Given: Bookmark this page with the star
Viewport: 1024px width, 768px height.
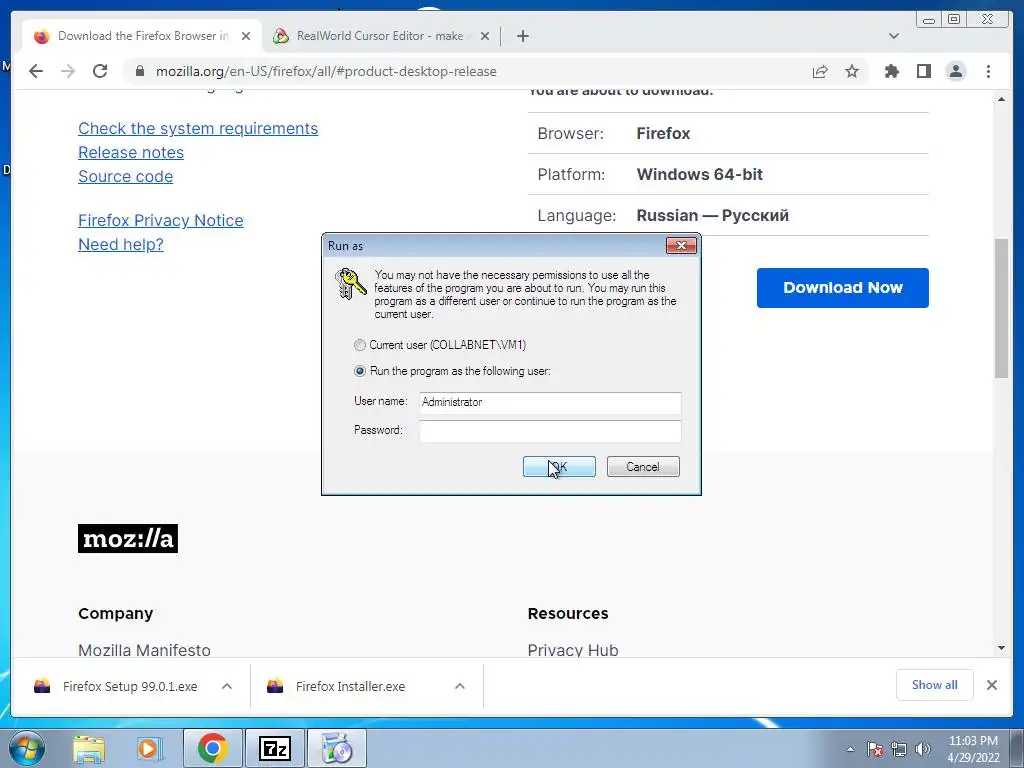Looking at the screenshot, I should (852, 71).
